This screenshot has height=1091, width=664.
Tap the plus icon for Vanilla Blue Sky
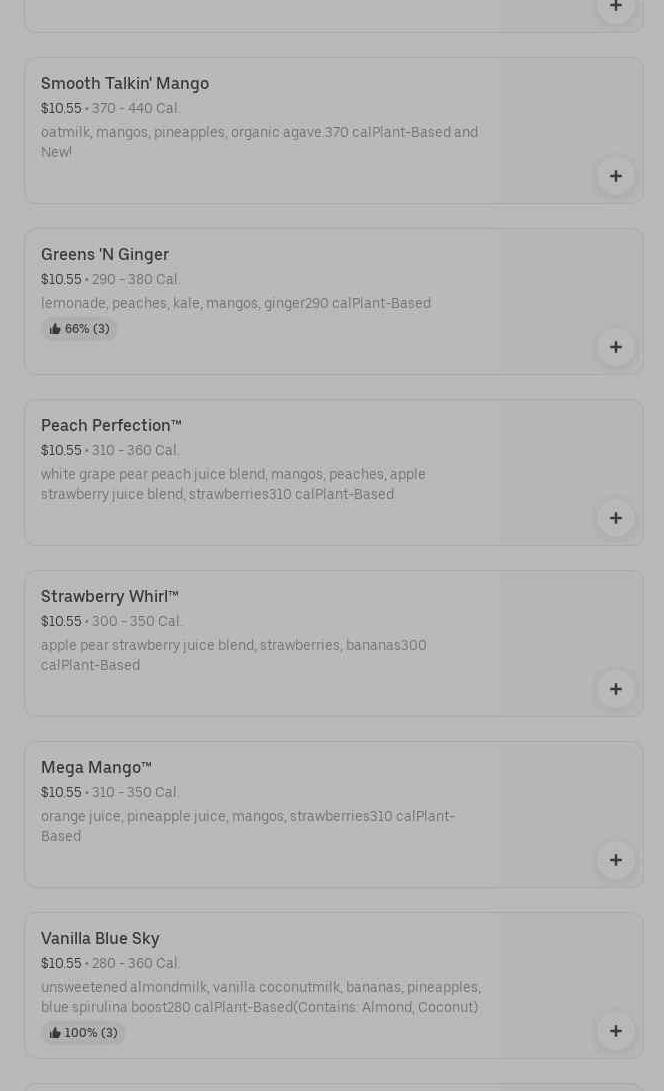pyautogui.click(x=615, y=1031)
